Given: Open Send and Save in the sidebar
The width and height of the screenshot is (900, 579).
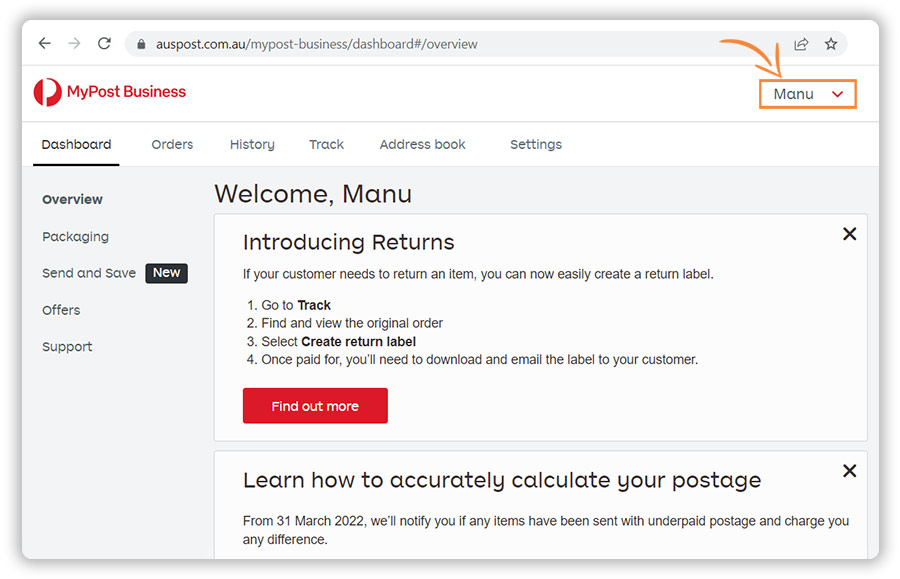Looking at the screenshot, I should (89, 273).
